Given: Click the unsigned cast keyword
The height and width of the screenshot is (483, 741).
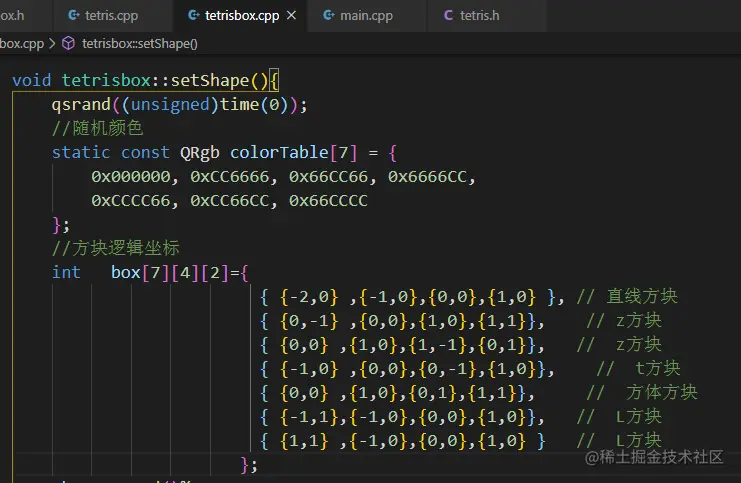Looking at the screenshot, I should tap(170, 104).
